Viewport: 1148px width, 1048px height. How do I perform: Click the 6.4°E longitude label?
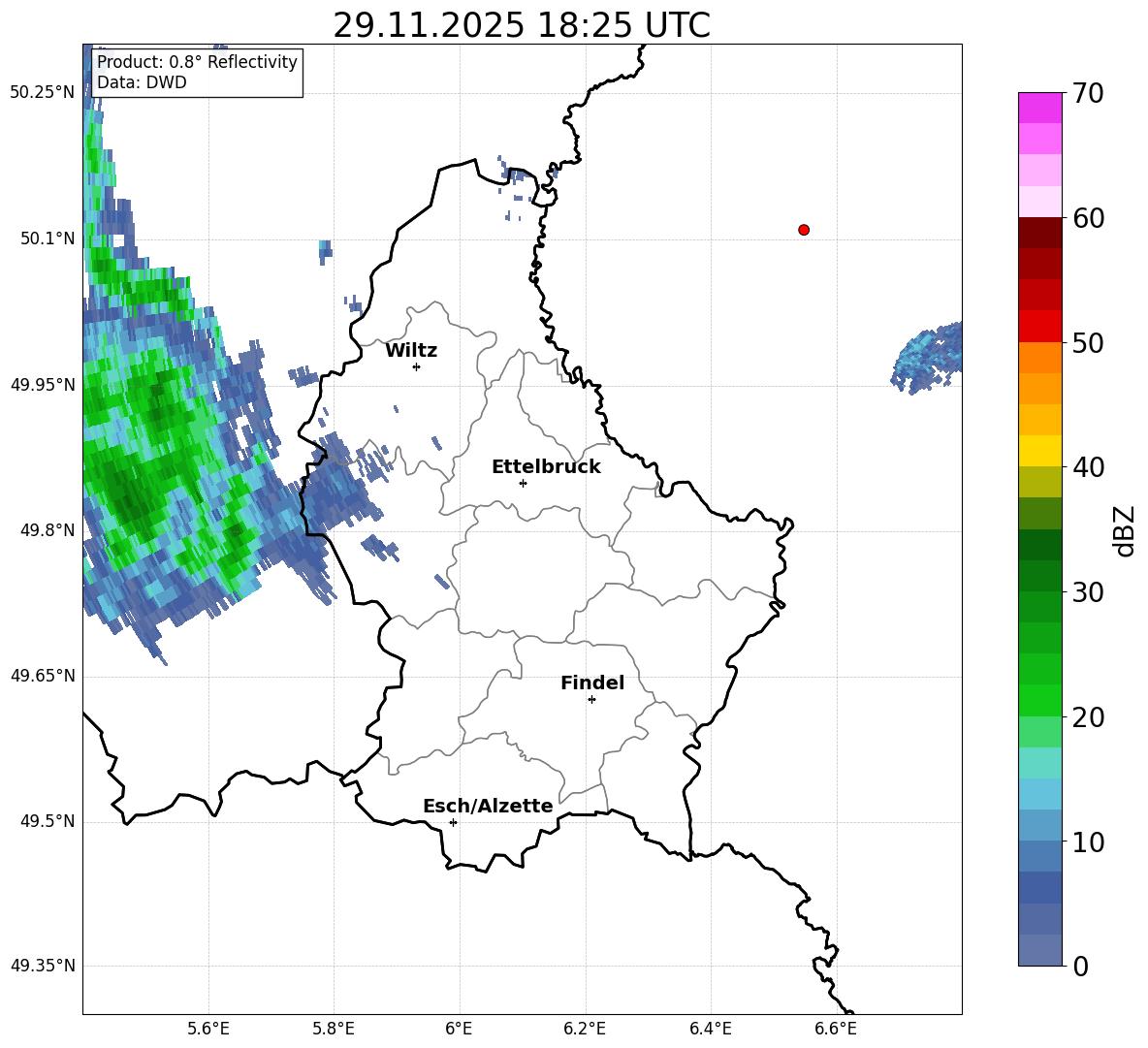[710, 1029]
